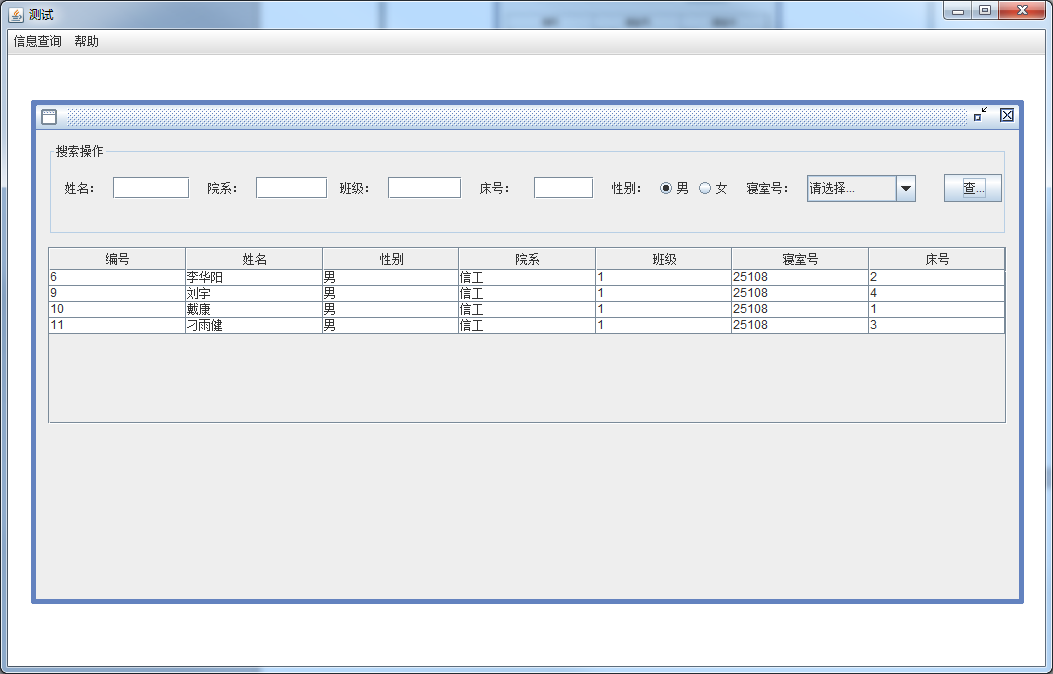Viewport: 1053px width, 674px height.
Task: Focus the 姓名 input field
Action: (151, 188)
